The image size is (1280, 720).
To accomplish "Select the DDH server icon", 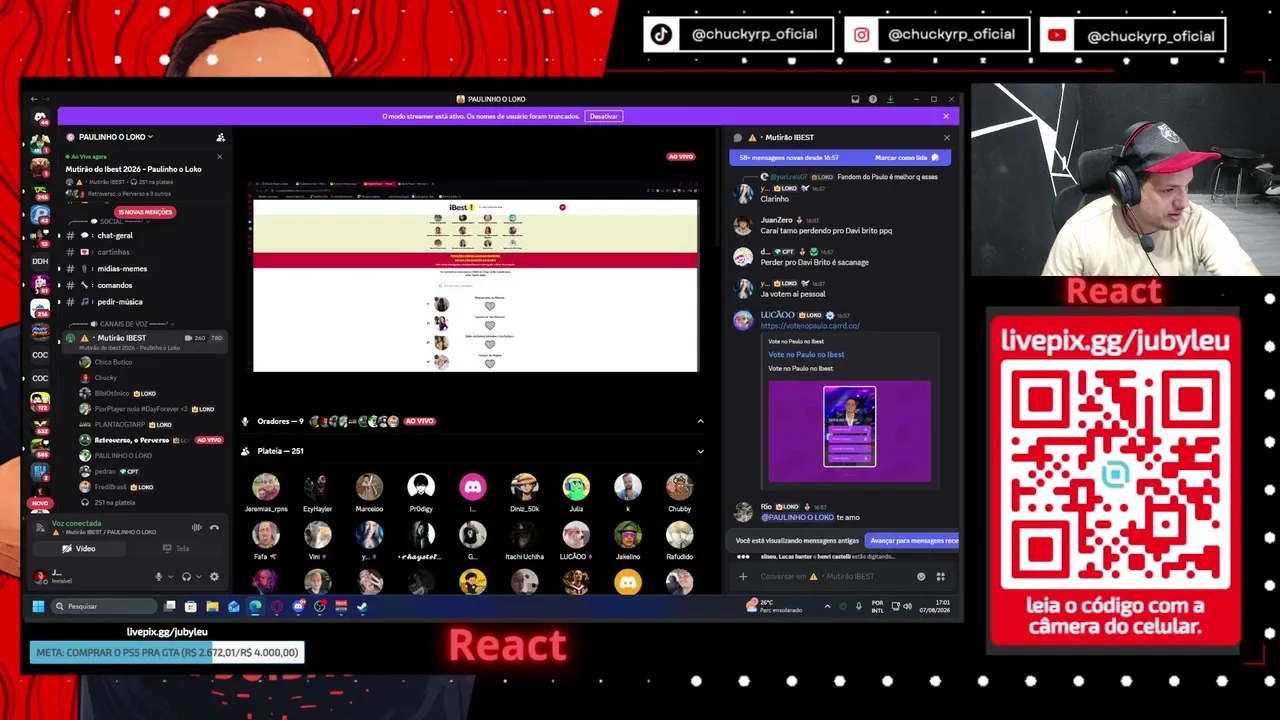I will tap(40, 261).
